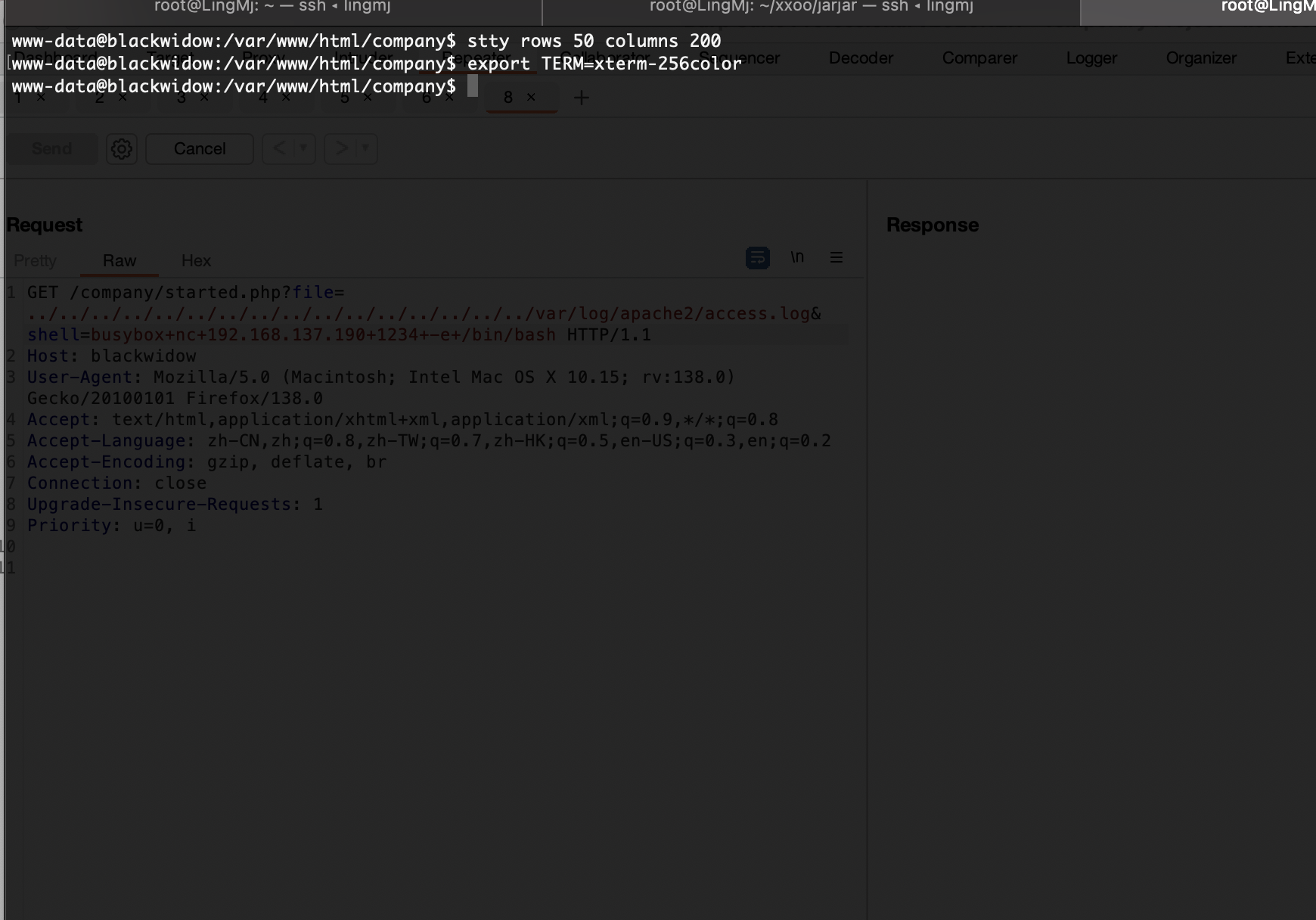Image resolution: width=1316 pixels, height=920 pixels.
Task: Select the Raw request view tab
Action: (x=119, y=261)
